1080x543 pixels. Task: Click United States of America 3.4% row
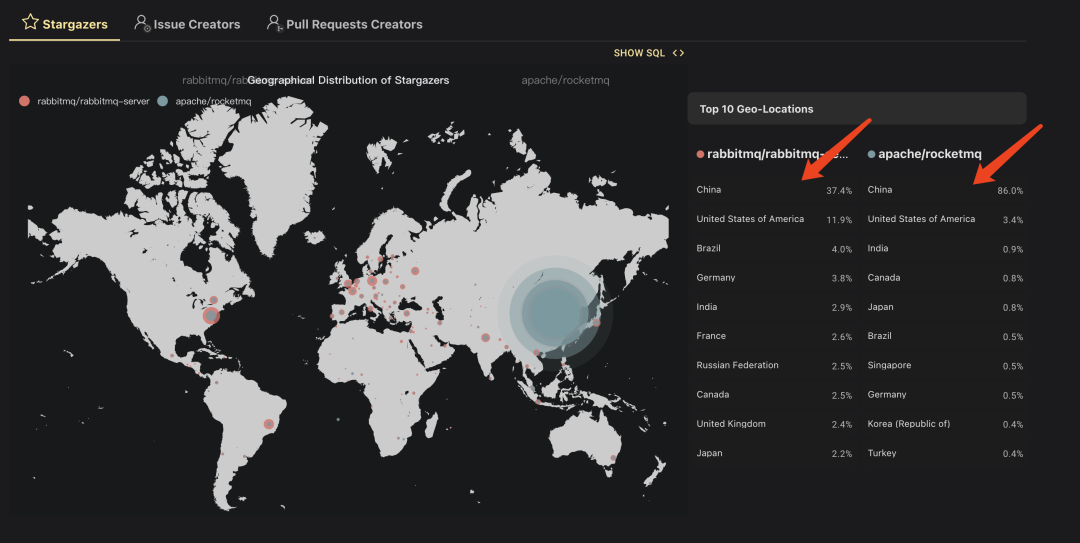[945, 219]
